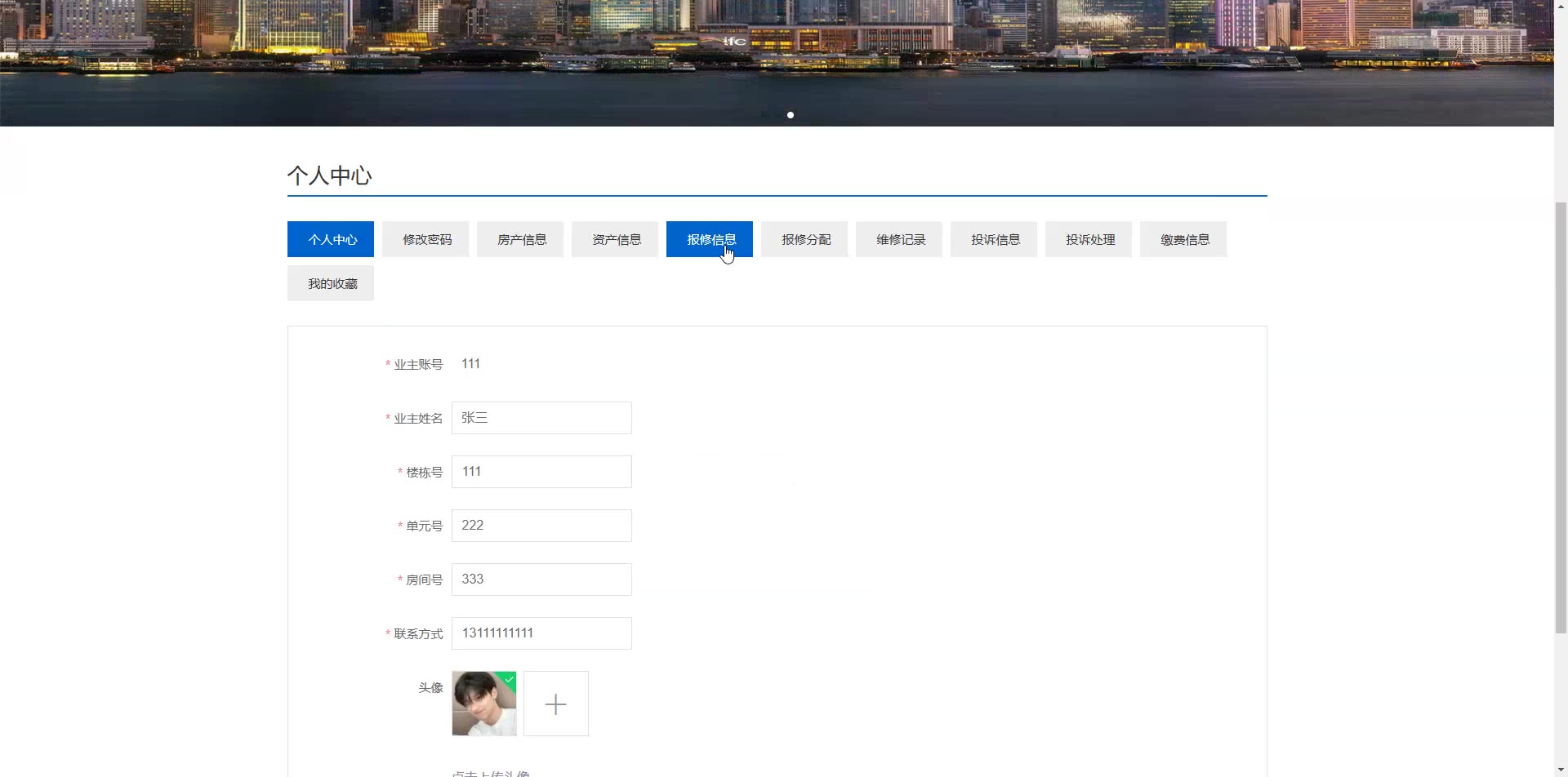
Task: Switch to the 修改密码 tab
Action: 425,239
